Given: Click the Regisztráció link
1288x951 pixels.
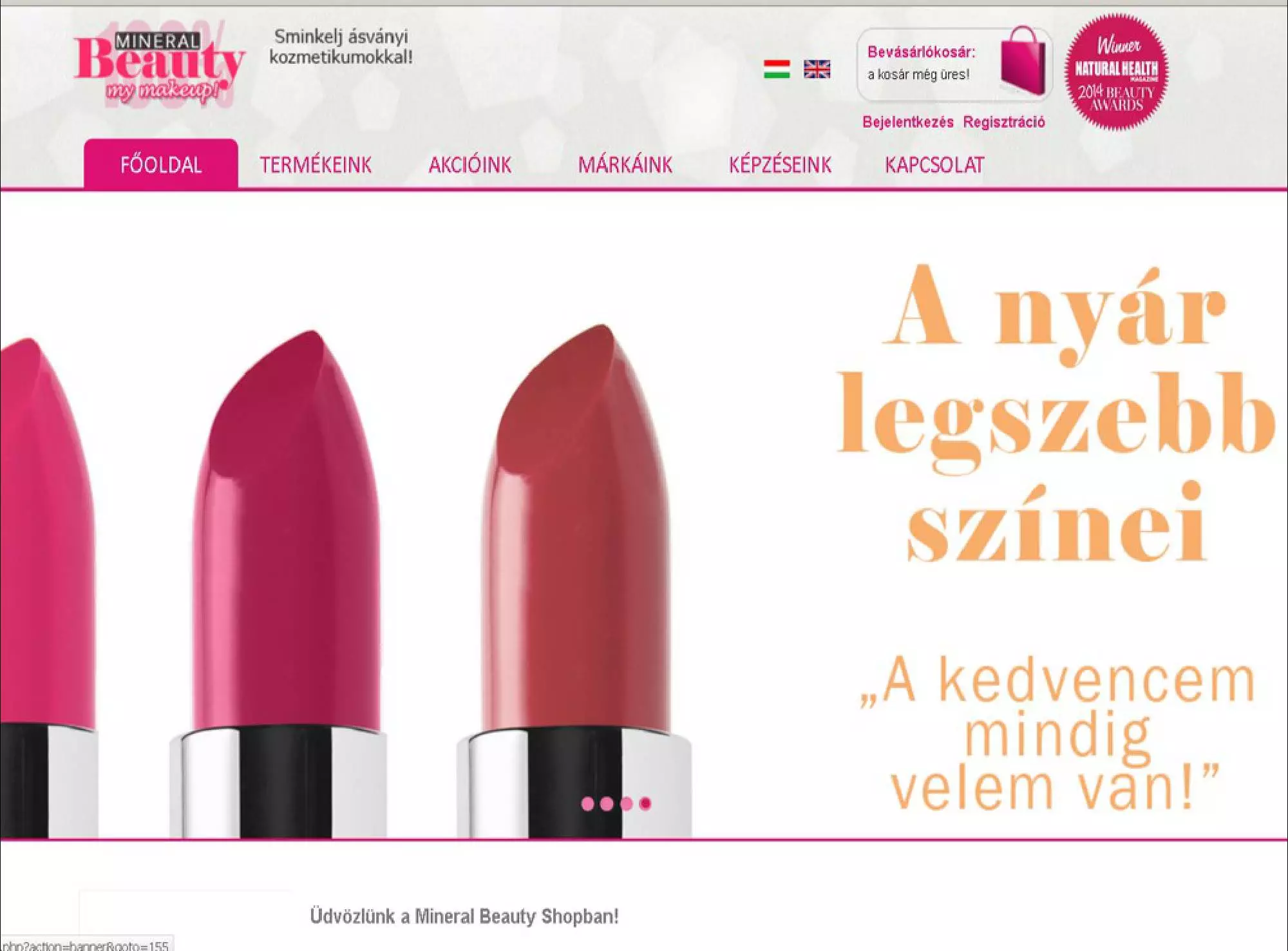Looking at the screenshot, I should pos(1004,122).
